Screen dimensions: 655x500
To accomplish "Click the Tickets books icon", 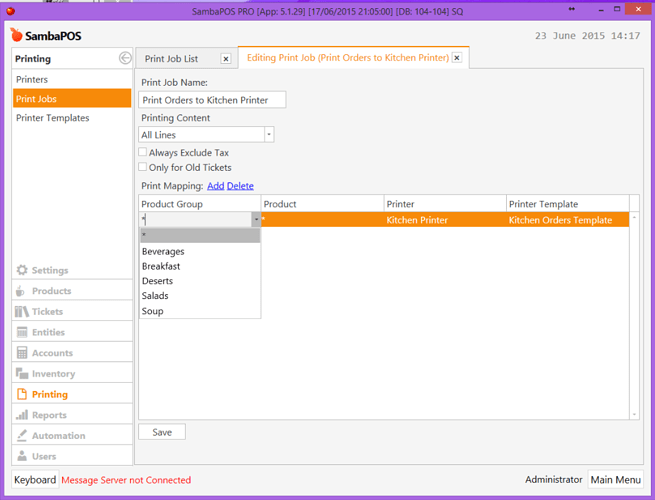I will 22,312.
